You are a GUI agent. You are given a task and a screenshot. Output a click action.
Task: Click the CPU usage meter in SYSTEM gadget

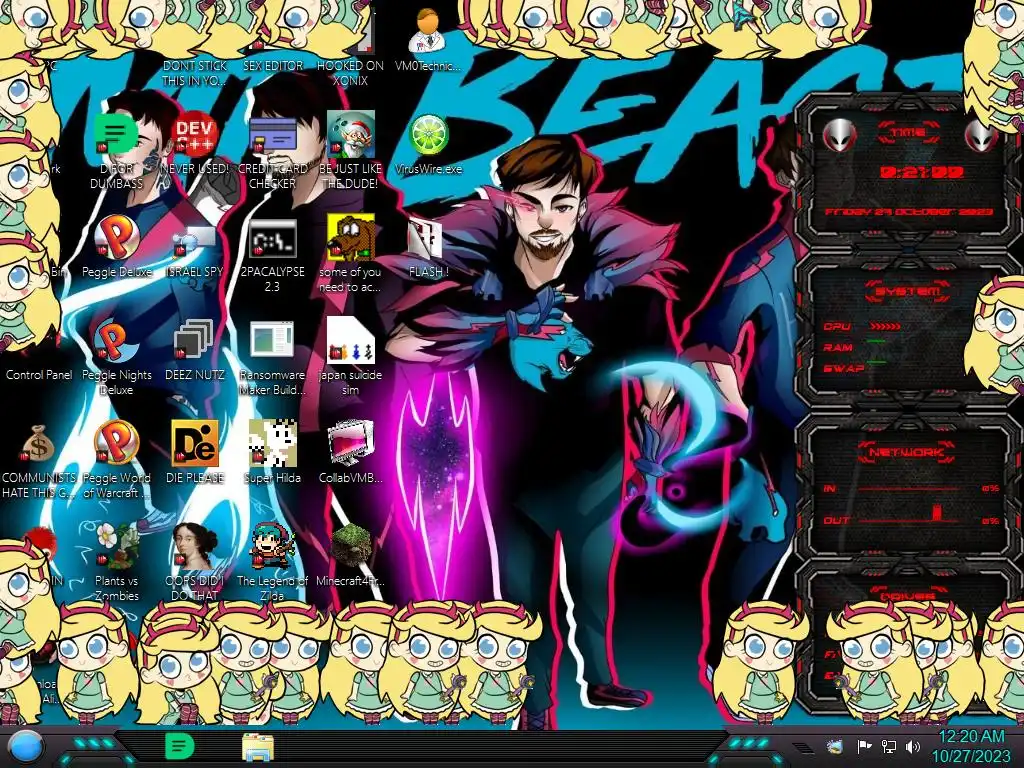(x=886, y=326)
